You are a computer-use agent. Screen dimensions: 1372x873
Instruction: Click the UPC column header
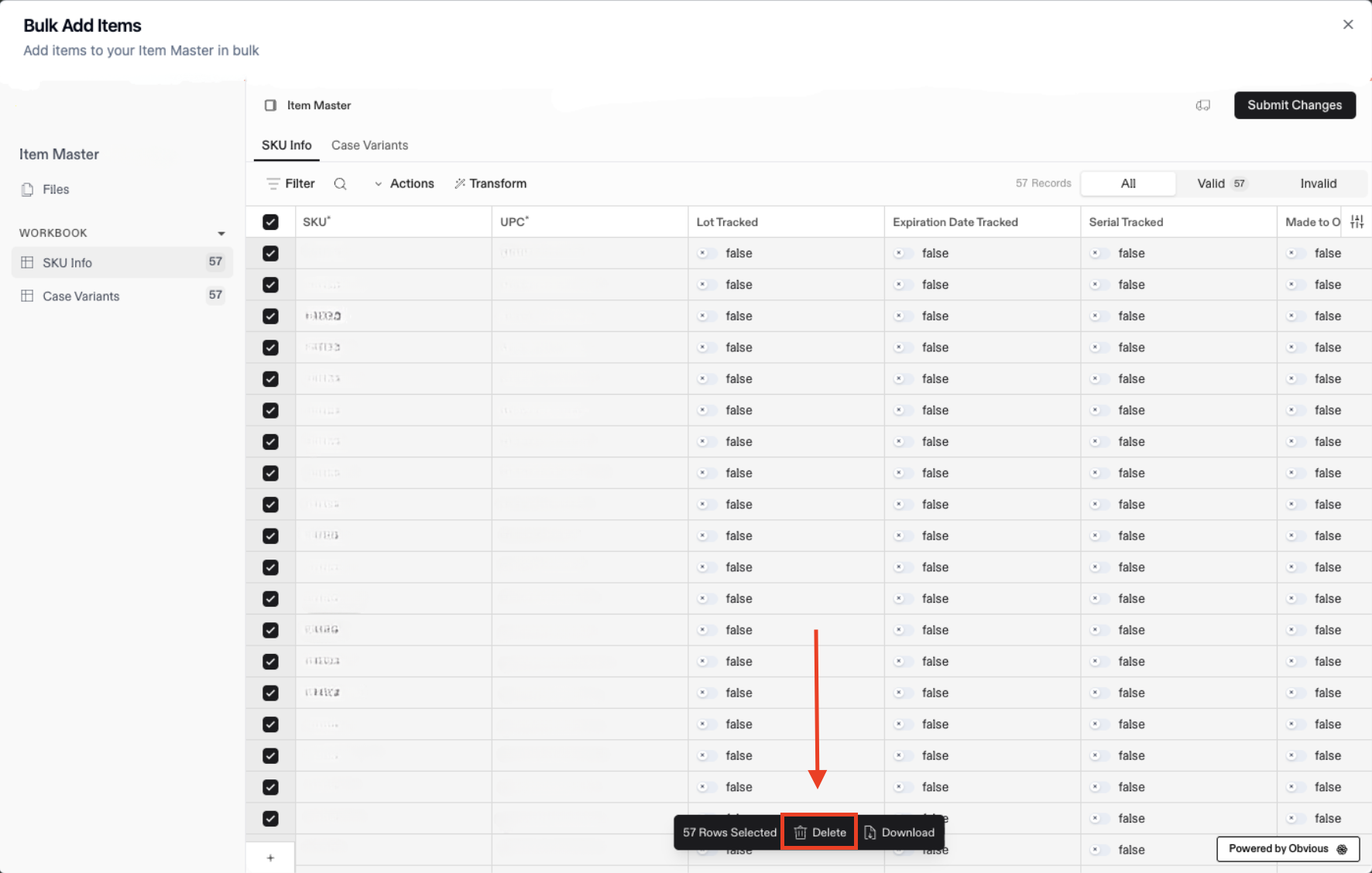coord(590,222)
